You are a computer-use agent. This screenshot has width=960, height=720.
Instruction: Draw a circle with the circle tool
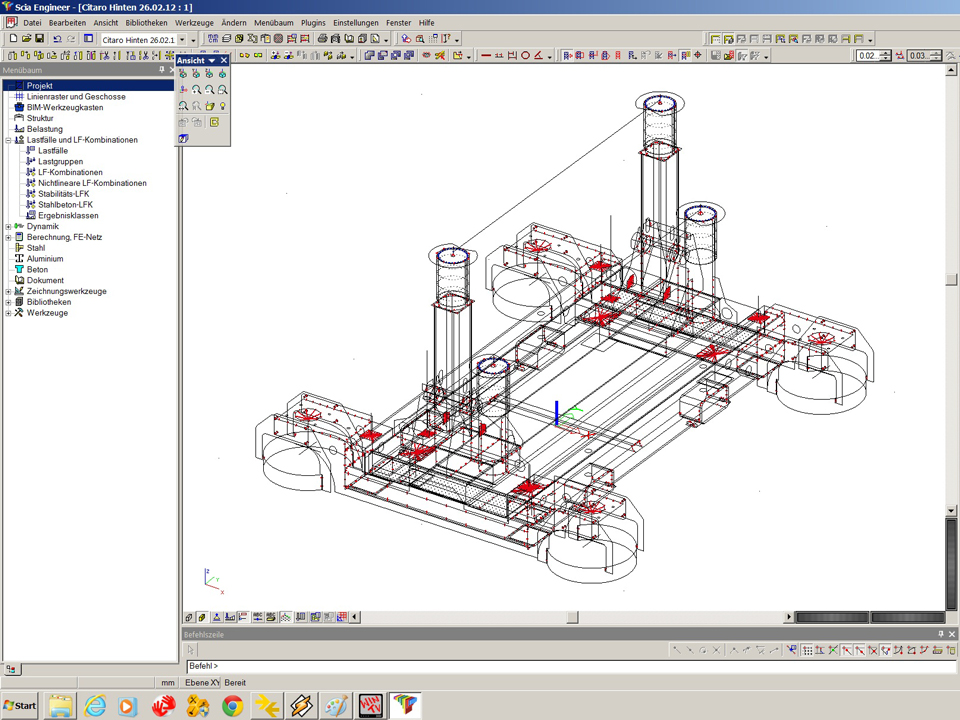click(525, 56)
